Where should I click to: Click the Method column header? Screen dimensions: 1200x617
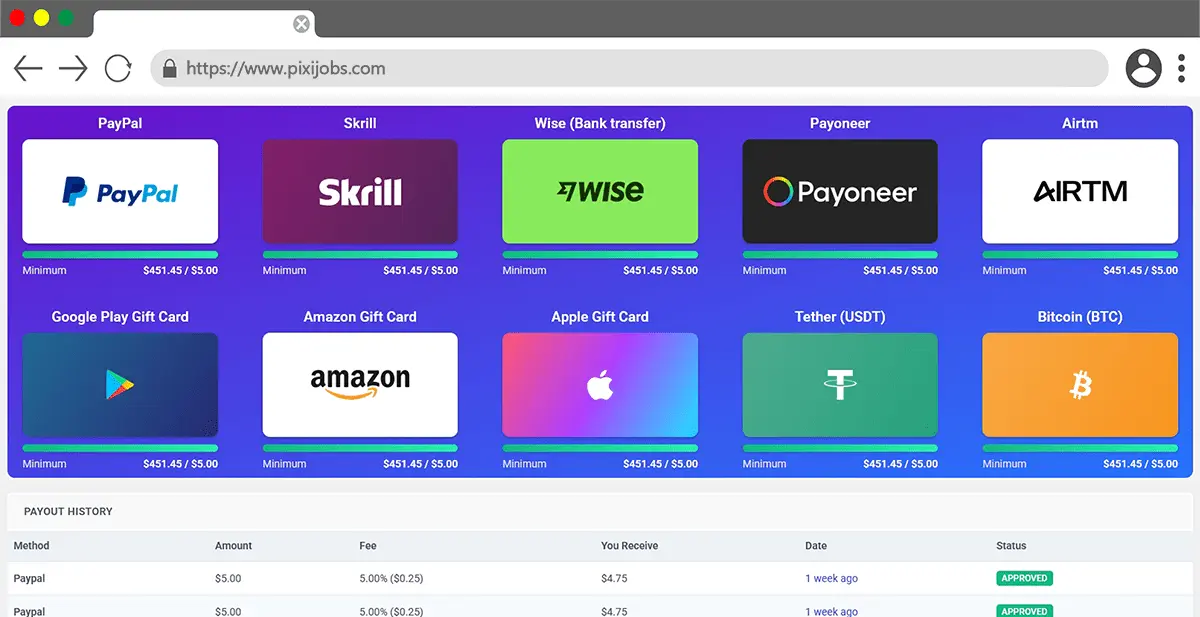[x=31, y=546]
